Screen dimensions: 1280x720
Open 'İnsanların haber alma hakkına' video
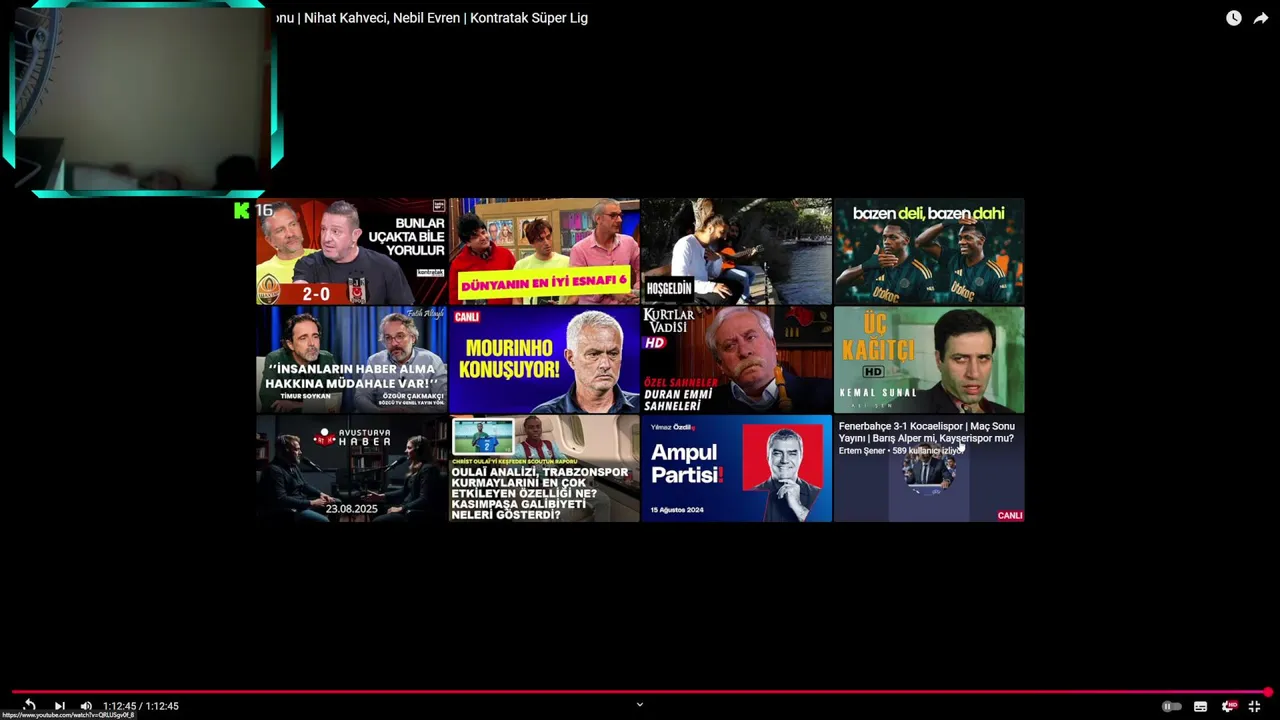pyautogui.click(x=351, y=360)
